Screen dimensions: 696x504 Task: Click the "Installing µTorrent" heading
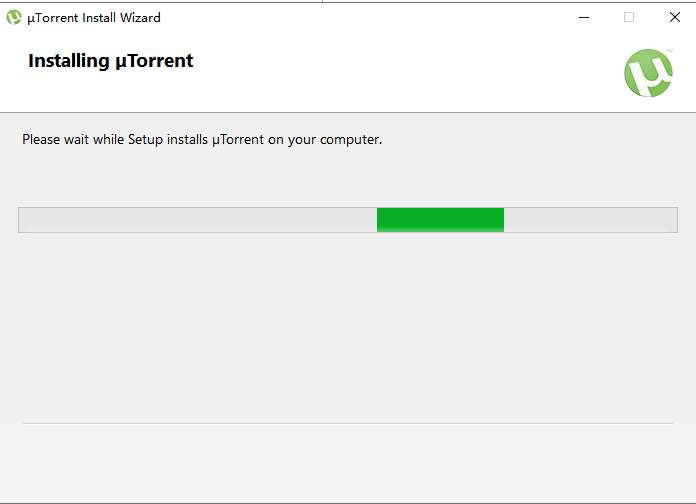click(110, 61)
